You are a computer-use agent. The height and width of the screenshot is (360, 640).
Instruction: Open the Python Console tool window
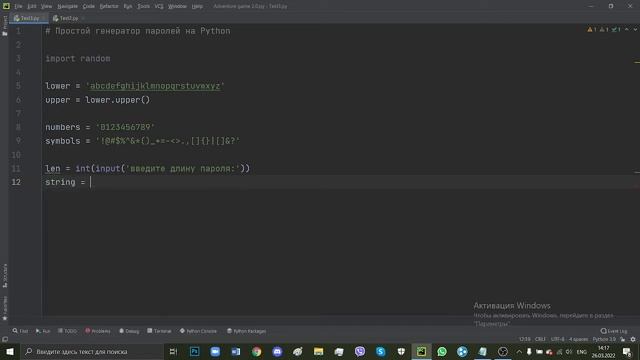pyautogui.click(x=198, y=331)
